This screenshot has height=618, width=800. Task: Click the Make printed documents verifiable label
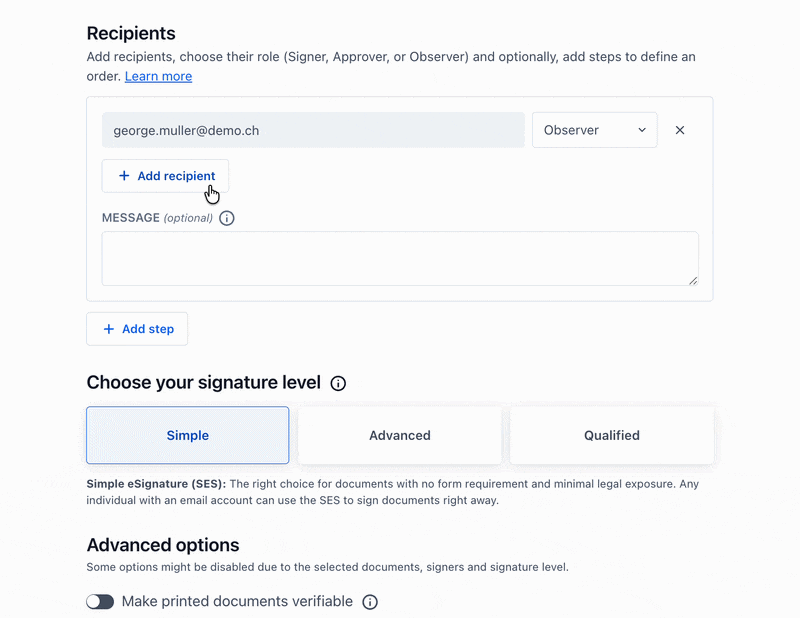tap(237, 602)
